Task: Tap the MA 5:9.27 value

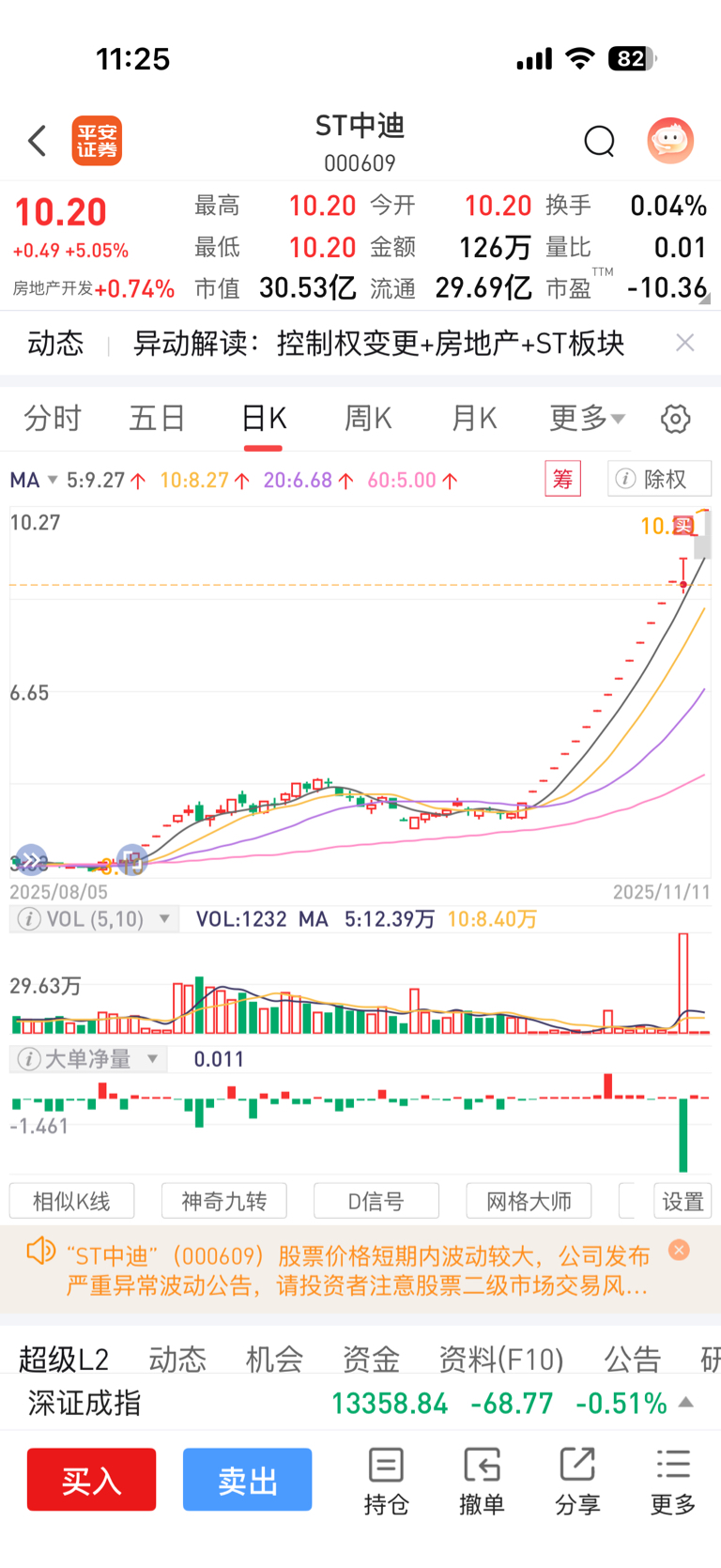Action: (96, 480)
